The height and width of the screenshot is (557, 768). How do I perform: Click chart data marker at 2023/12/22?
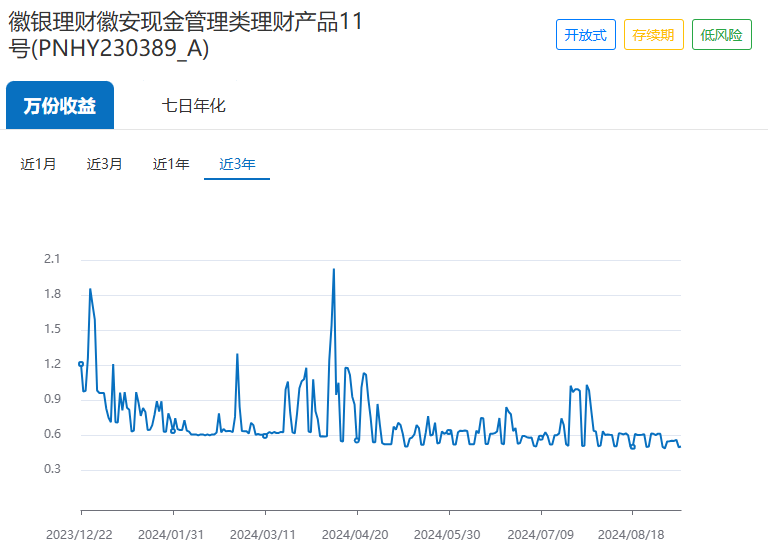(x=81, y=364)
